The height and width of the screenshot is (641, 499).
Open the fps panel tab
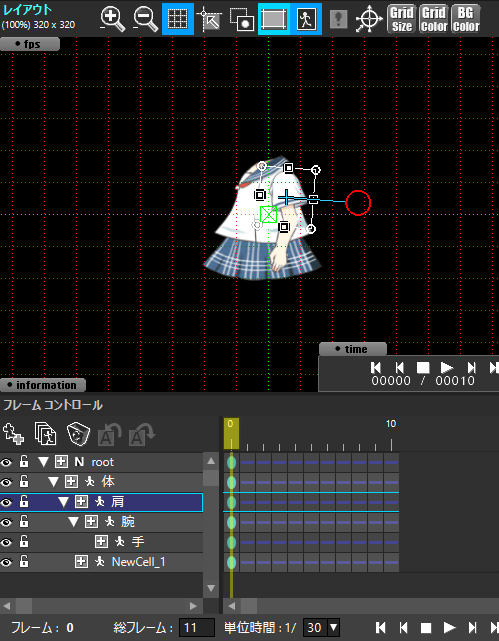[29, 44]
